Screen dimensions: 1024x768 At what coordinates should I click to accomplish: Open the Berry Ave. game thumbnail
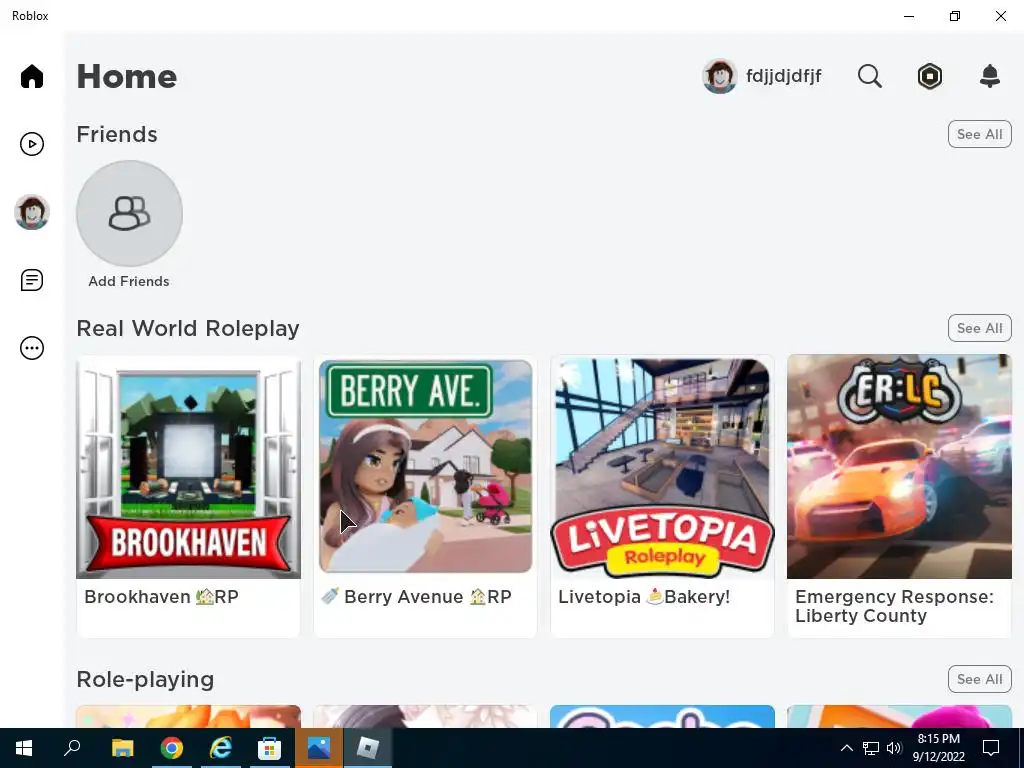(x=425, y=467)
